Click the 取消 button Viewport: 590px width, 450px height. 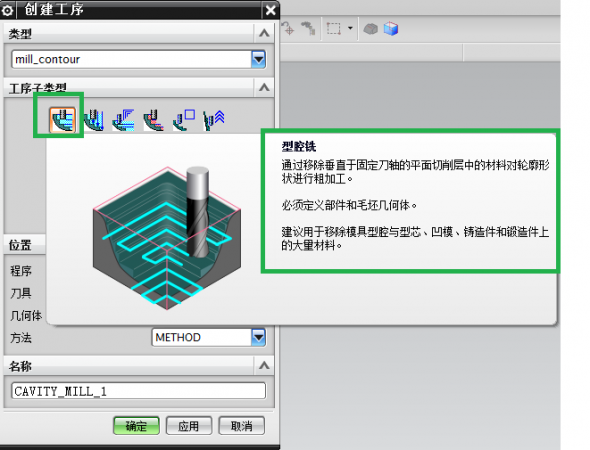242,426
